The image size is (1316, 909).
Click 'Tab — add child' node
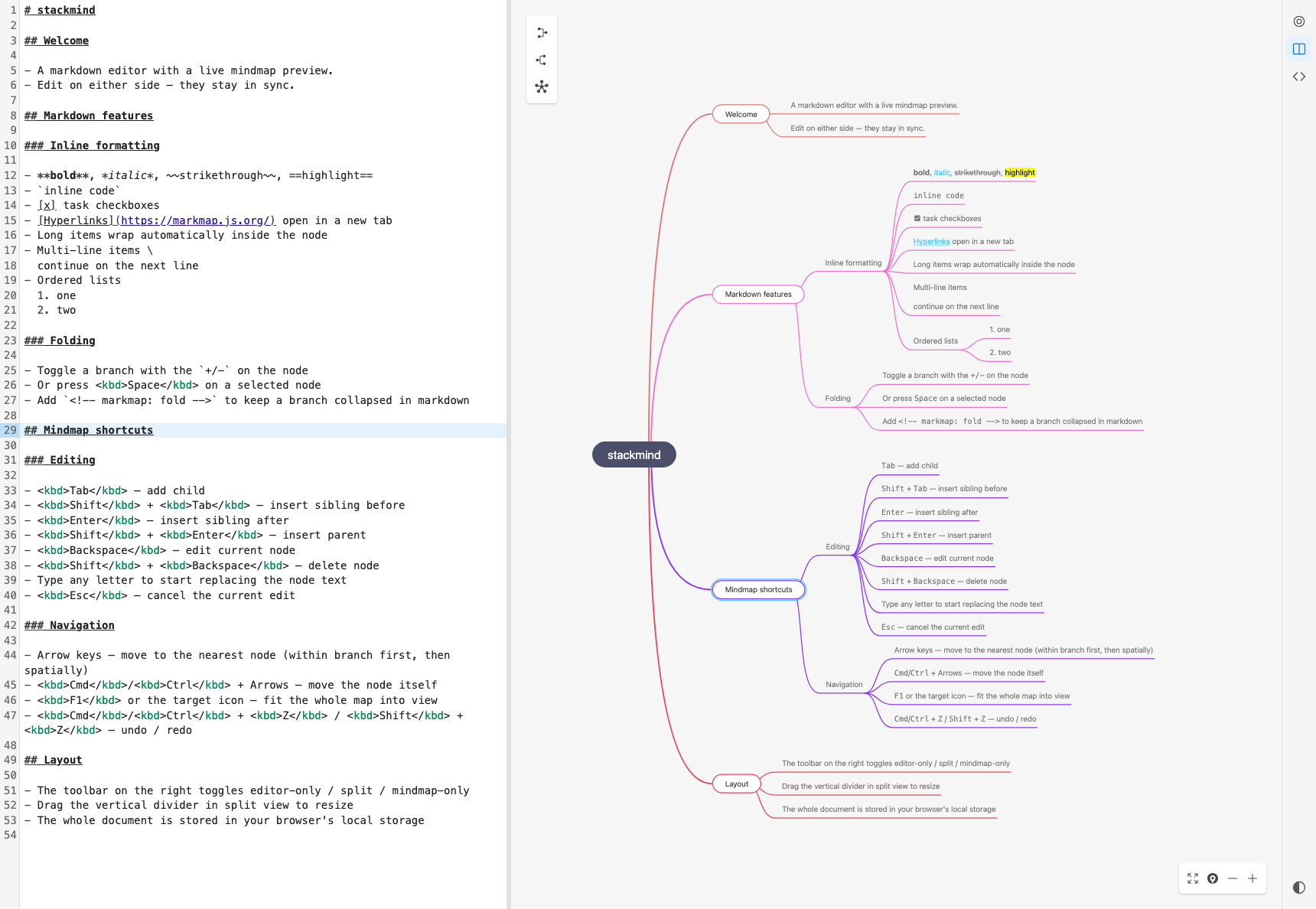click(x=909, y=466)
